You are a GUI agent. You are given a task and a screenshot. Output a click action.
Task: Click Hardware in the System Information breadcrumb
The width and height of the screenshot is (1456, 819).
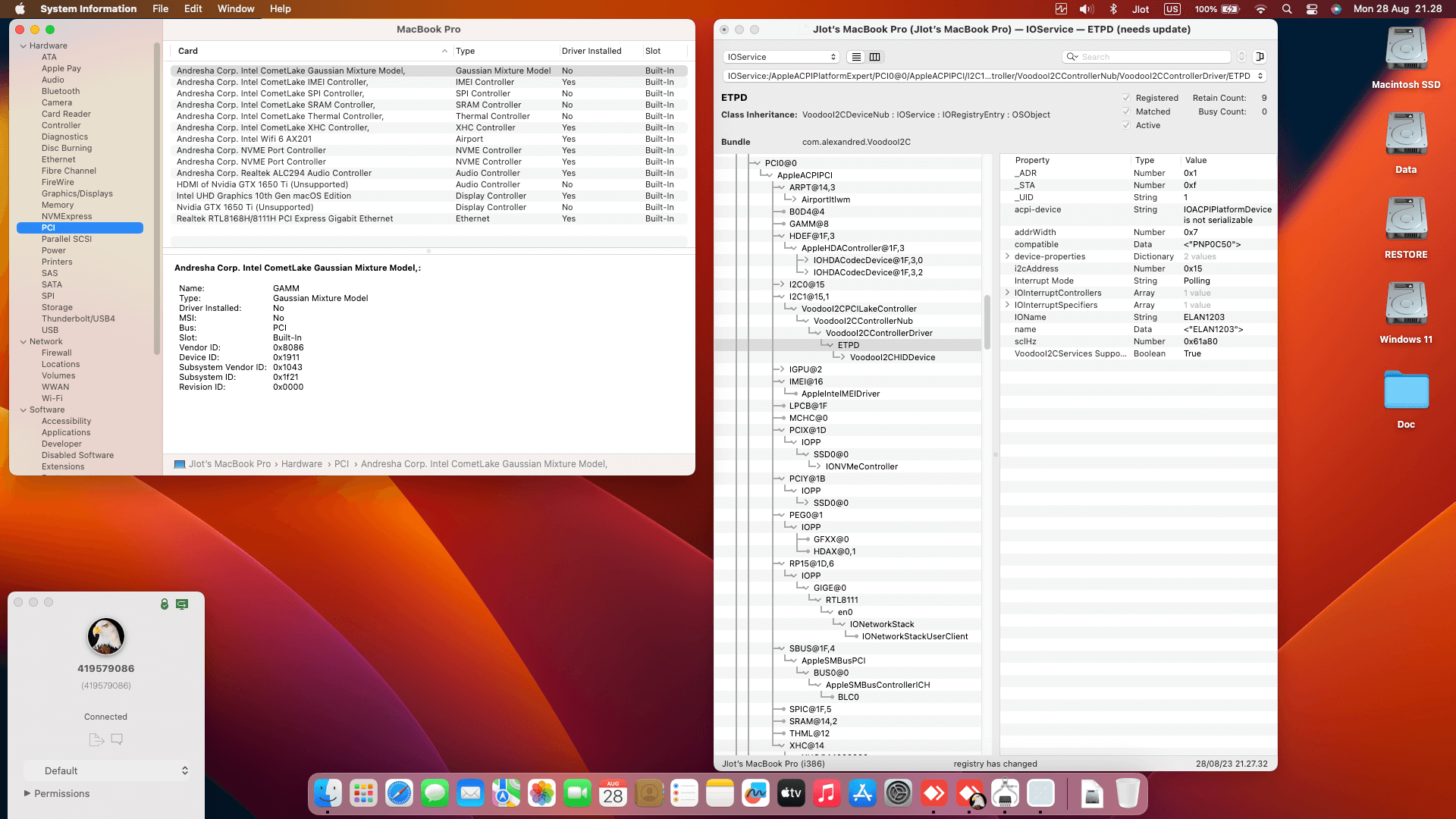point(302,463)
